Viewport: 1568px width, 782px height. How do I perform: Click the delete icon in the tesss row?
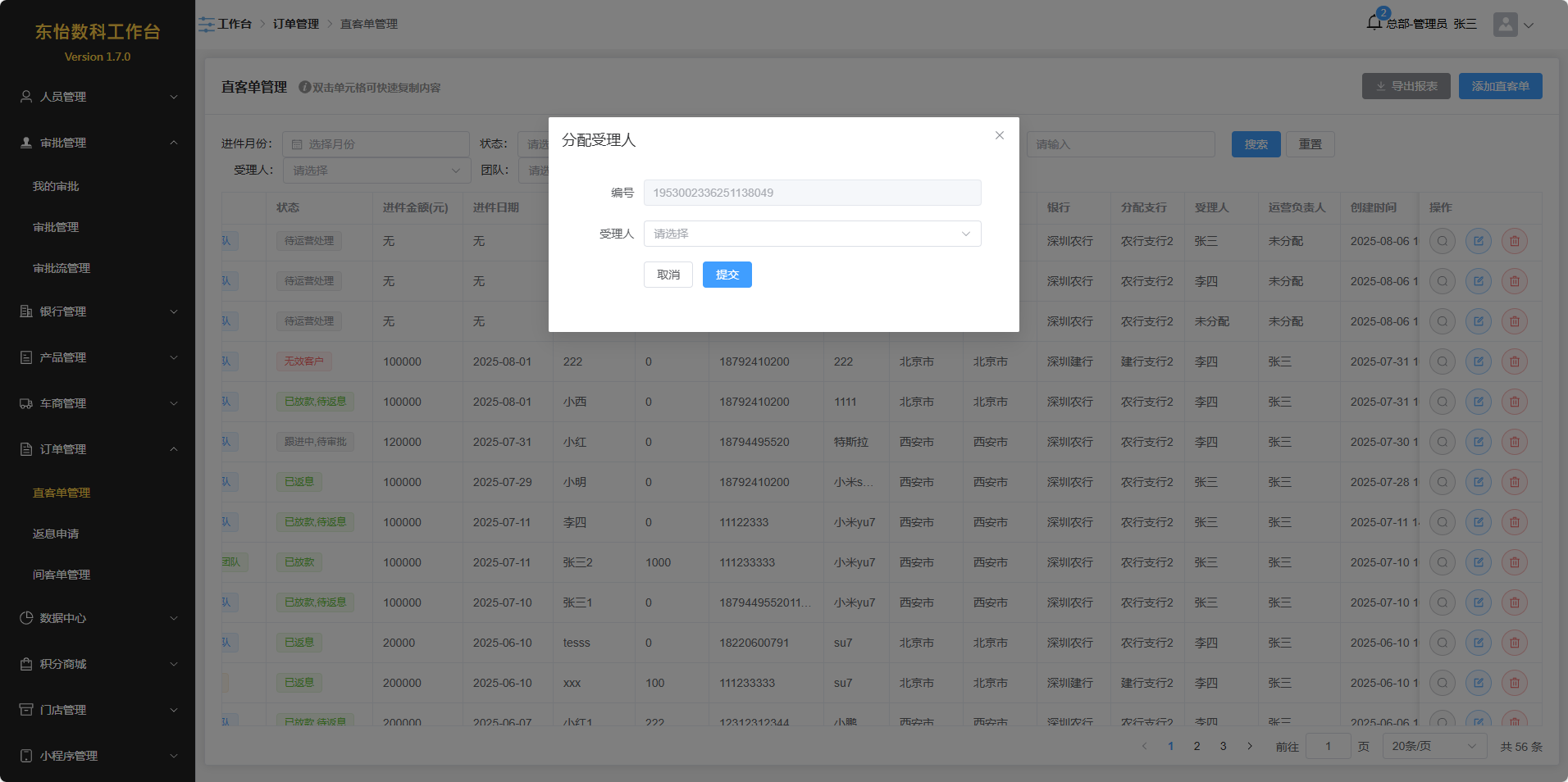click(1514, 643)
